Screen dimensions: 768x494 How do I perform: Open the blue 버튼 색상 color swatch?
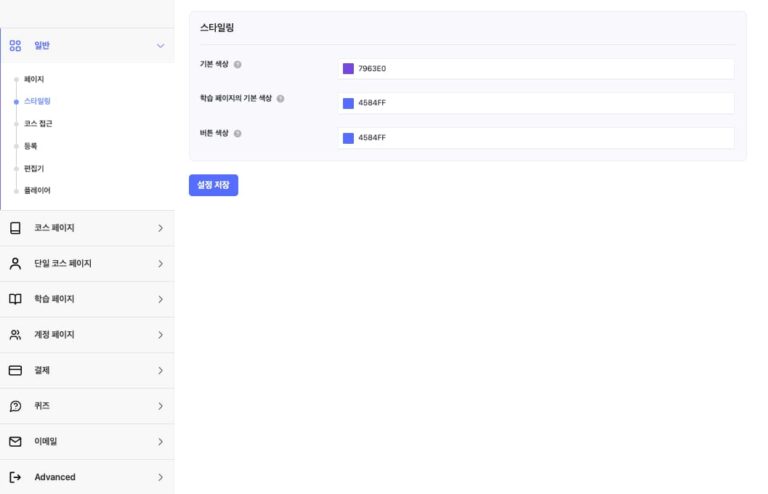coord(348,138)
